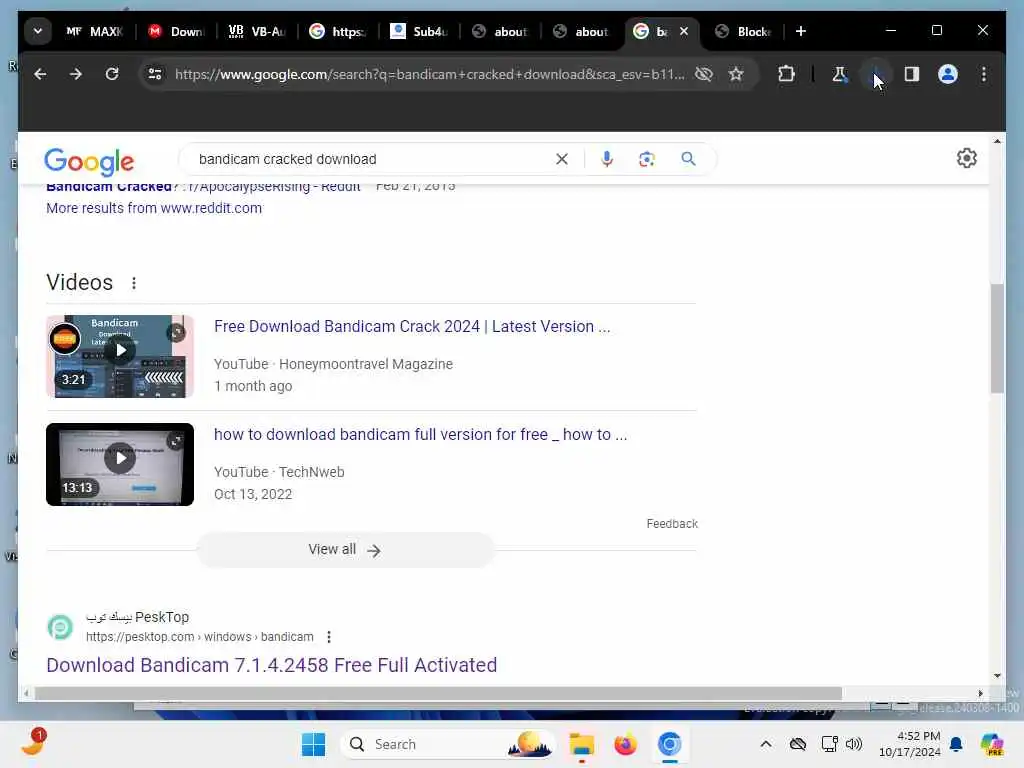Click the horizontal scrollbar thumb
1024x768 pixels.
coord(438,694)
